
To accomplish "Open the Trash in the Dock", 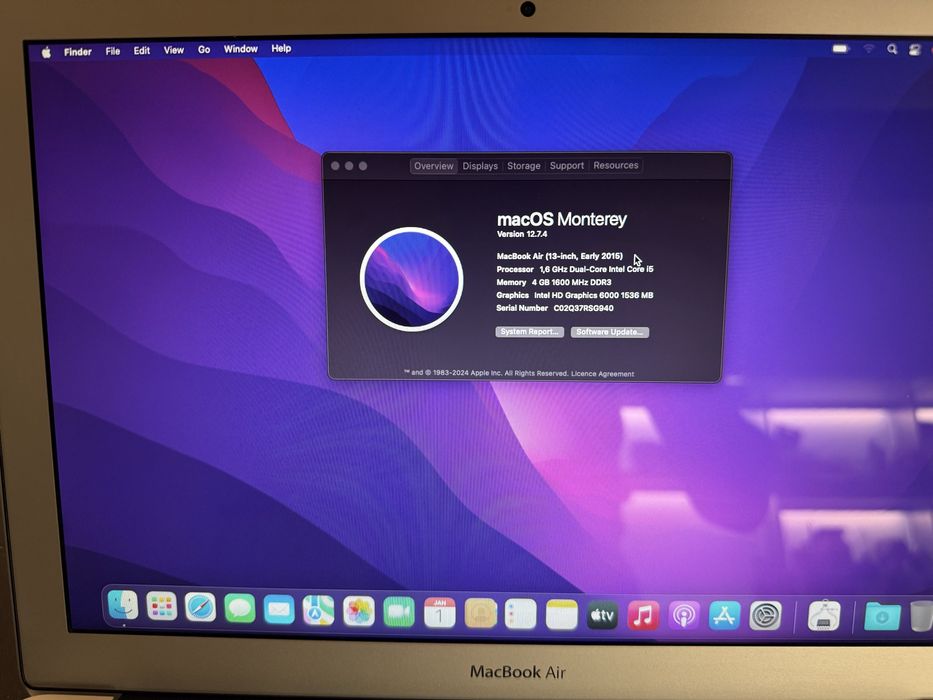I will 921,616.
